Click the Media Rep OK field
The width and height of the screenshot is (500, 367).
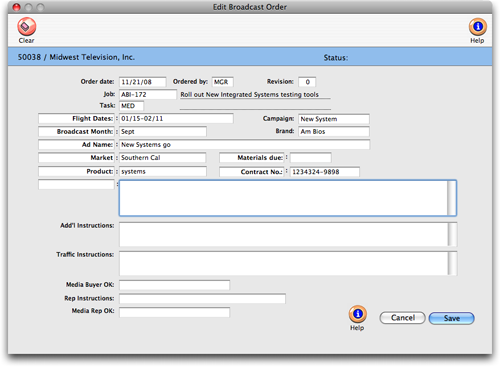[174, 312]
